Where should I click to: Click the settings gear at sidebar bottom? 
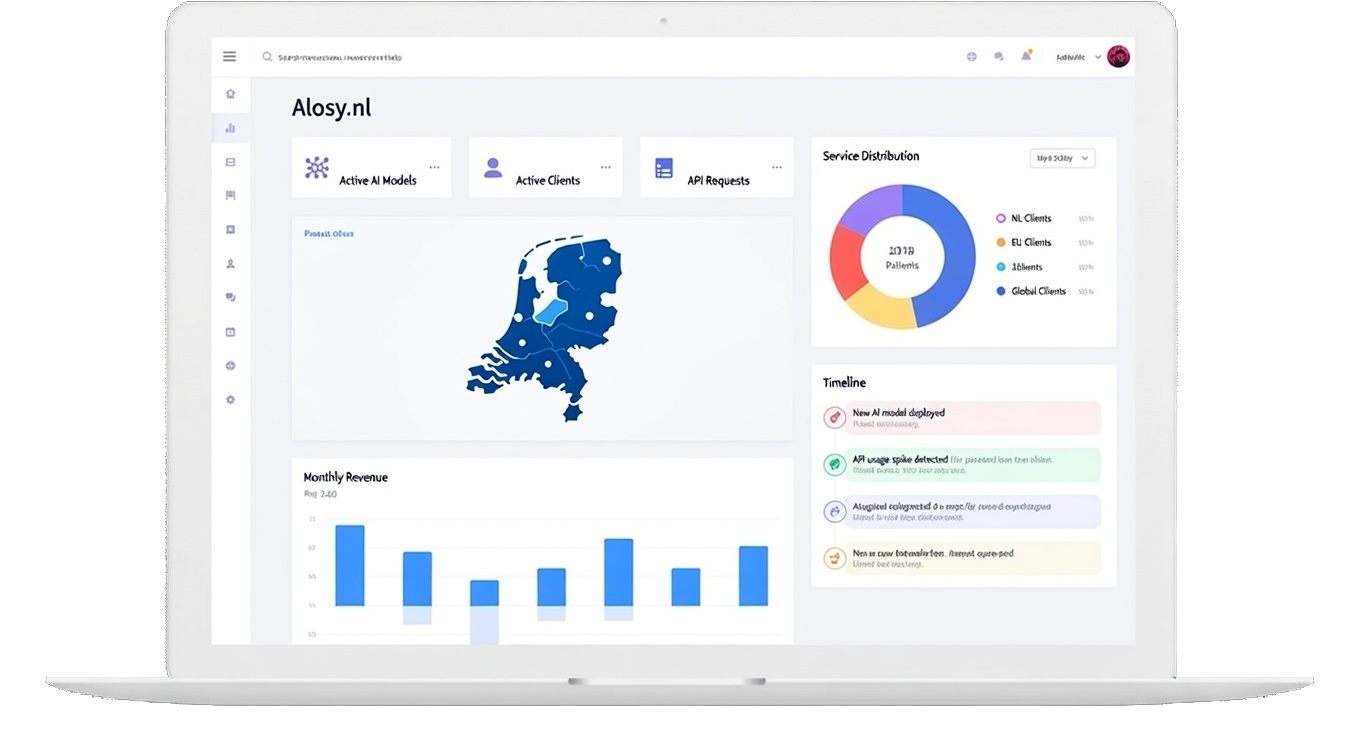click(229, 399)
